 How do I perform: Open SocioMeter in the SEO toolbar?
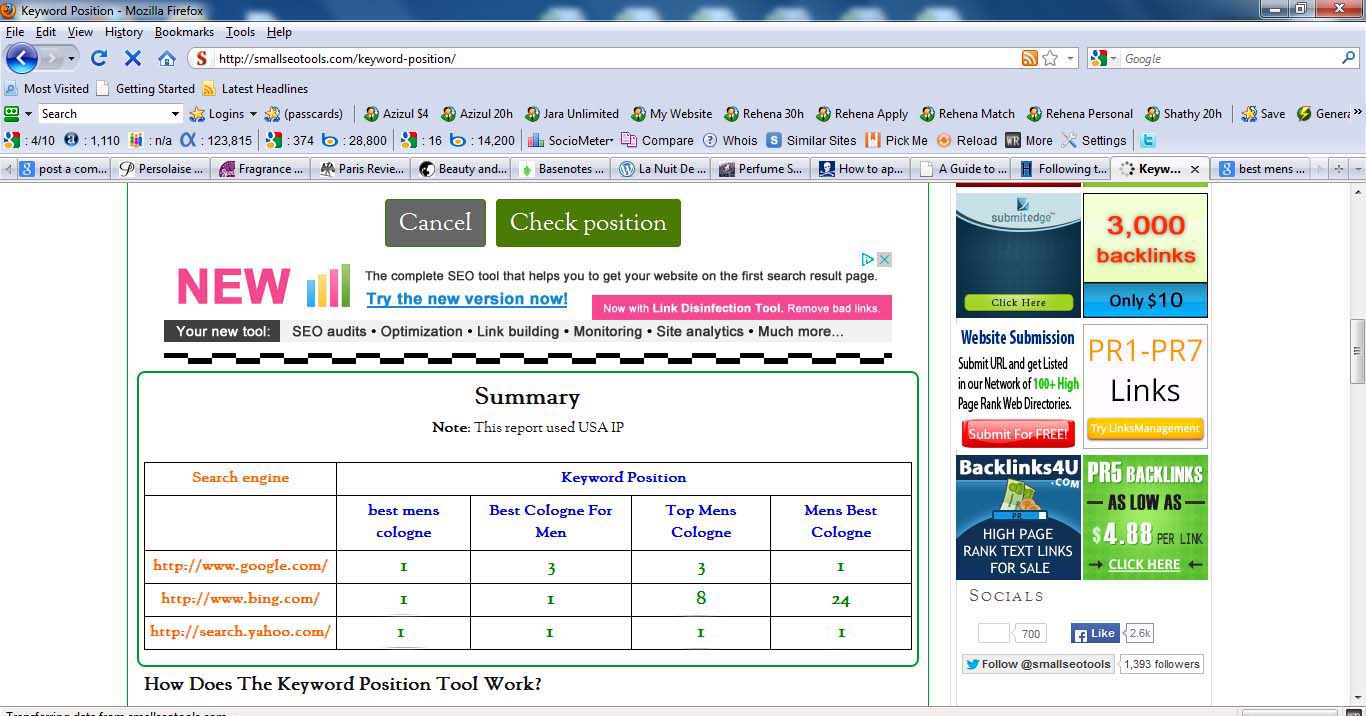click(570, 140)
